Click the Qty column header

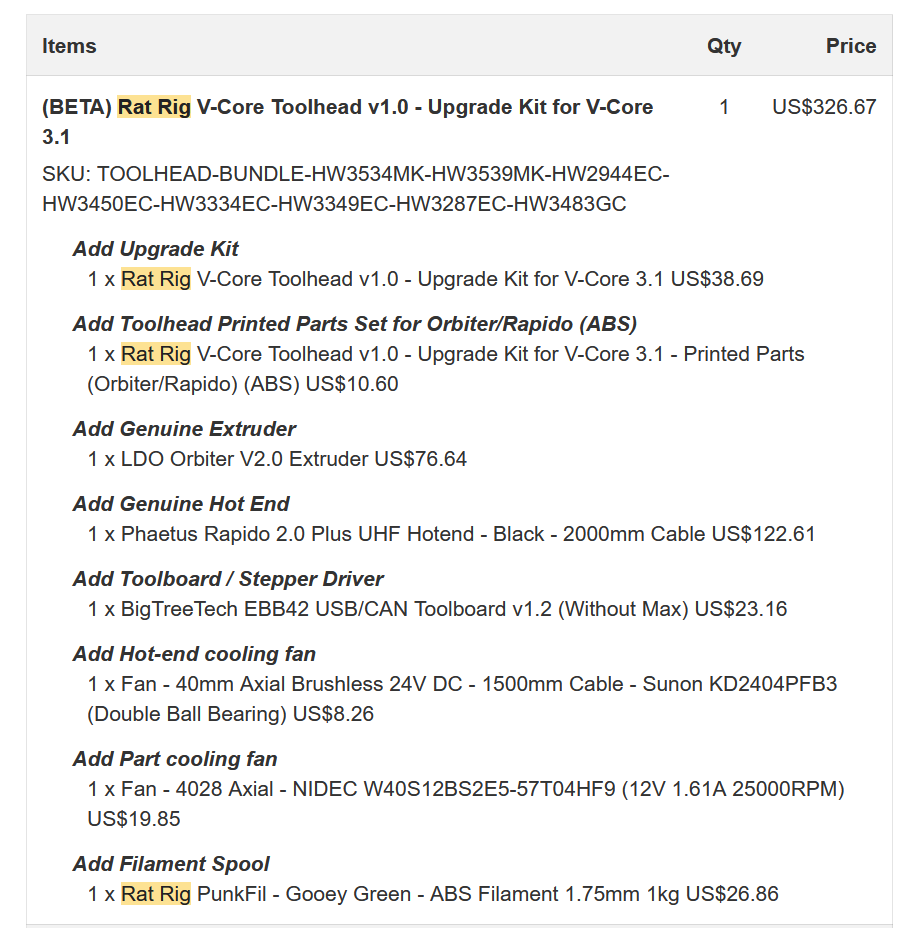(x=724, y=46)
